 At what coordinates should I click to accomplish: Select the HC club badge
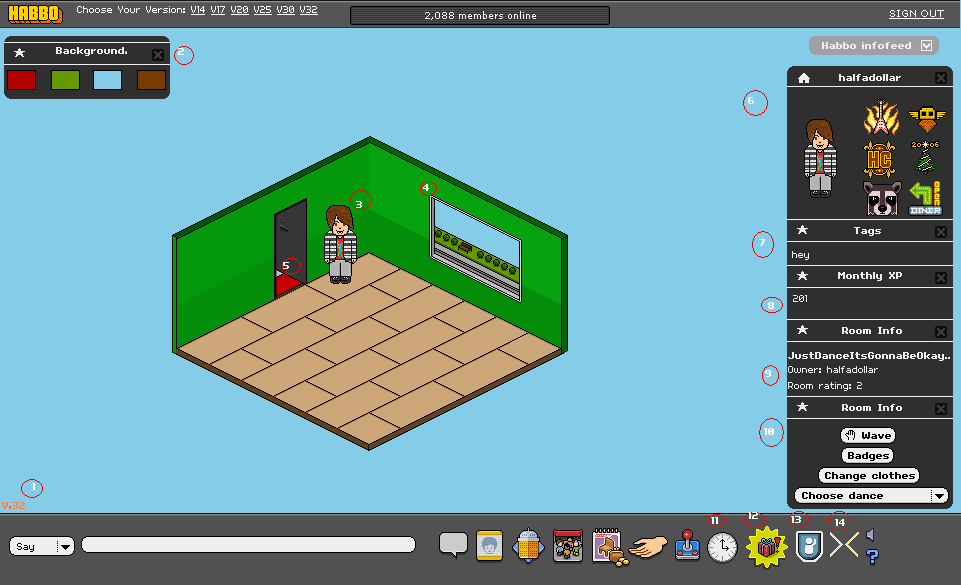click(879, 159)
